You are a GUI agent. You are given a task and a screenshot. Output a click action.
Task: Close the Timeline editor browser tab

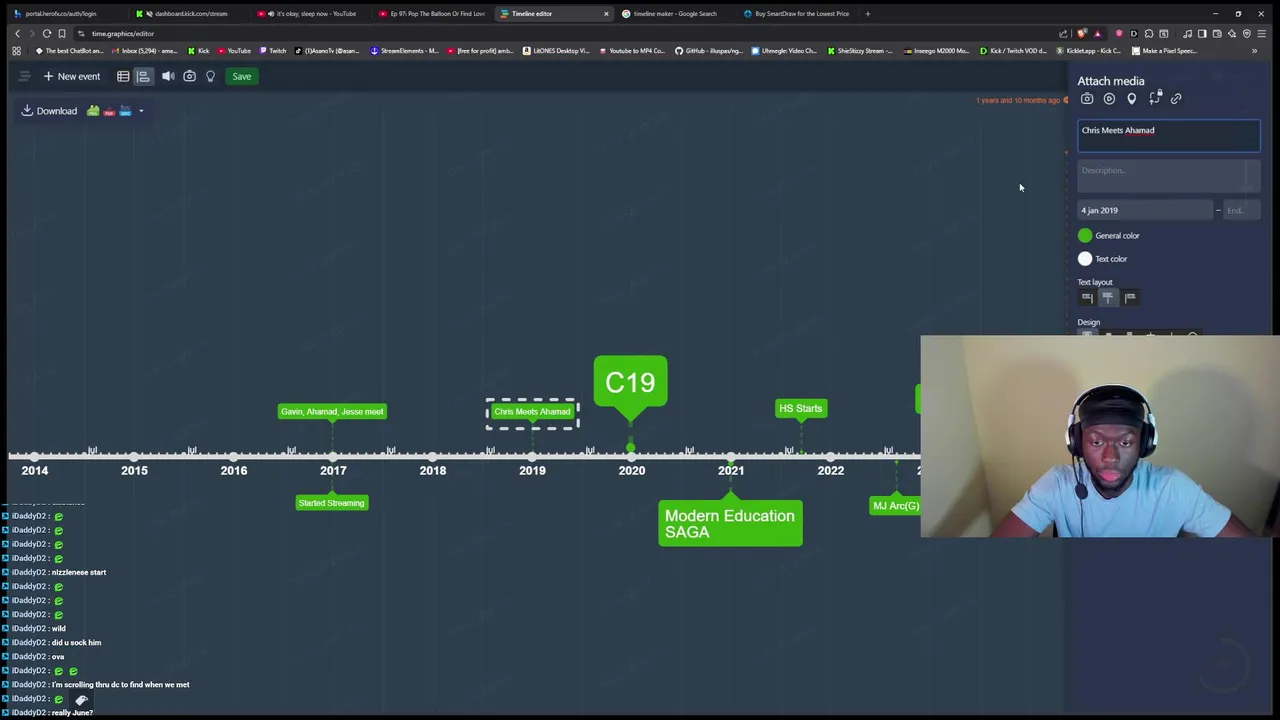pos(606,14)
